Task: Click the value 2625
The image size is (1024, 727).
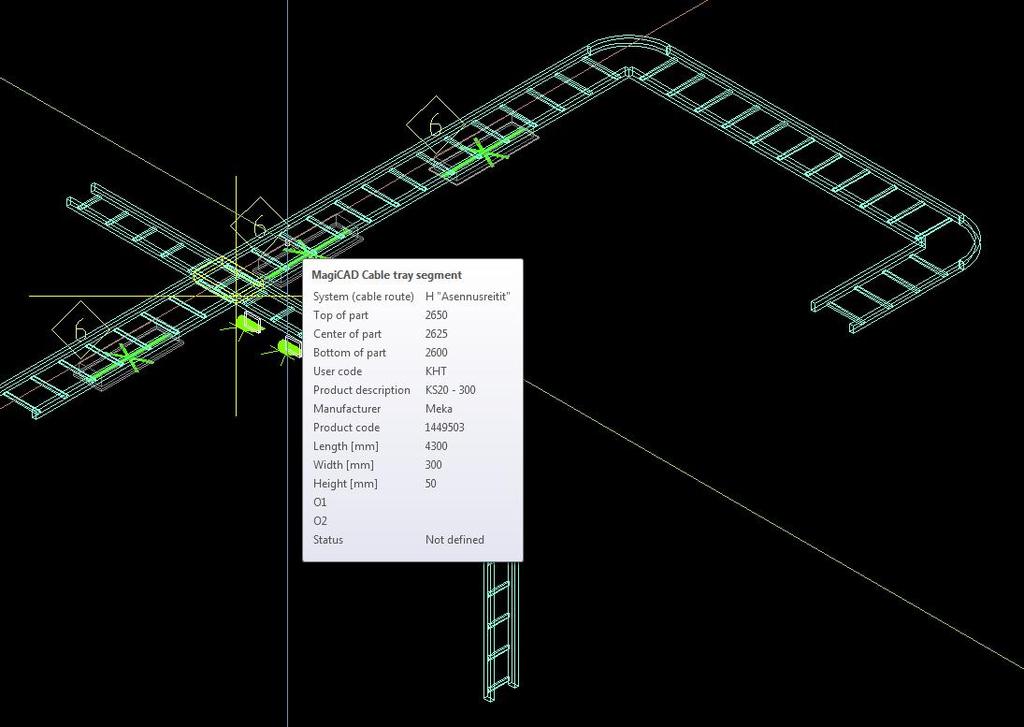Action: pyautogui.click(x=436, y=334)
